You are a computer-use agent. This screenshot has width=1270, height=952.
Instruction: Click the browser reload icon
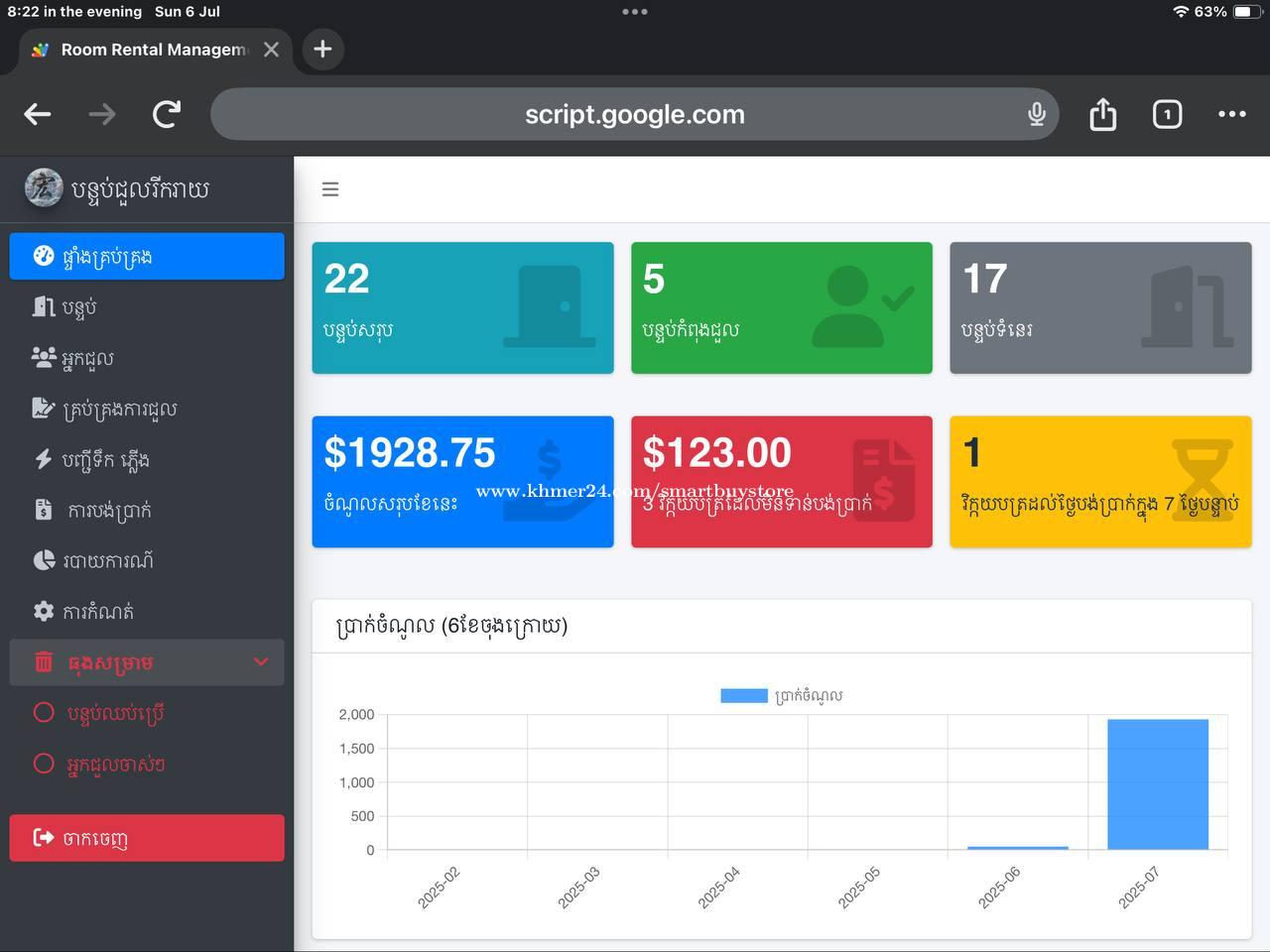click(167, 115)
